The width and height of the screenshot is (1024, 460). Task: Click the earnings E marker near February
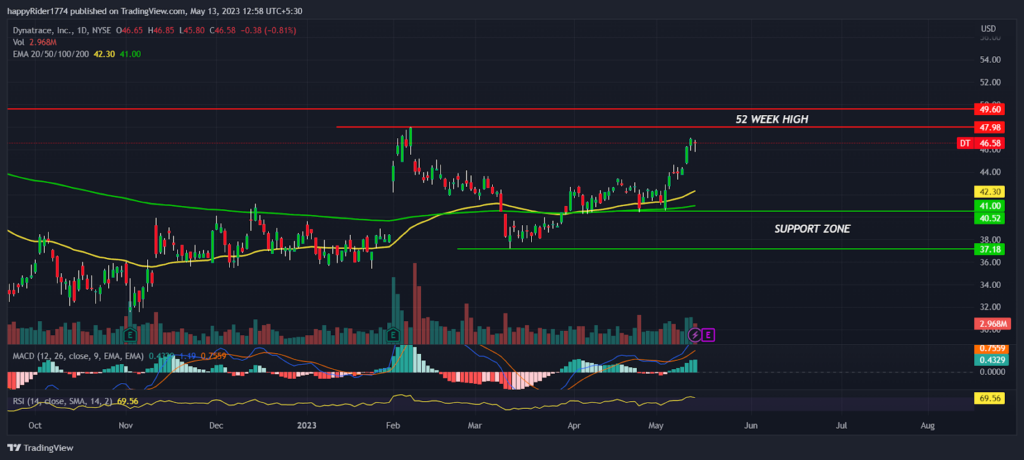click(x=393, y=335)
